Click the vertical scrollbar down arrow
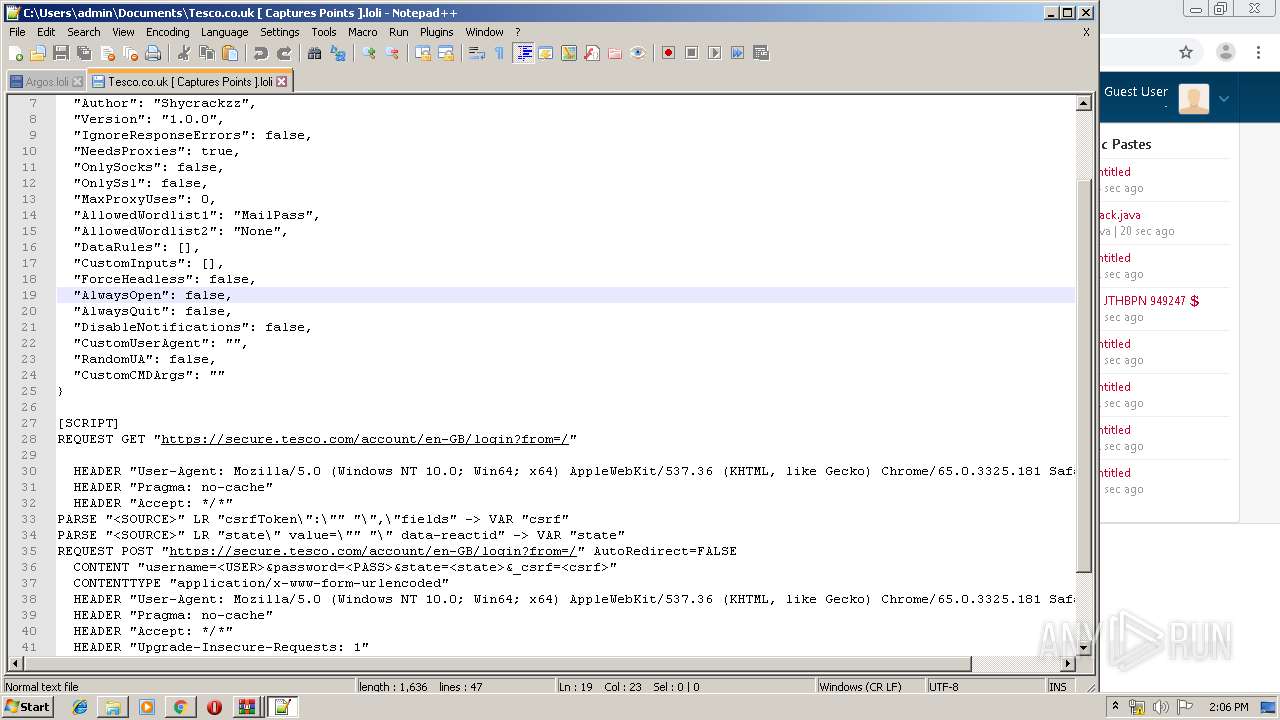 point(1084,647)
